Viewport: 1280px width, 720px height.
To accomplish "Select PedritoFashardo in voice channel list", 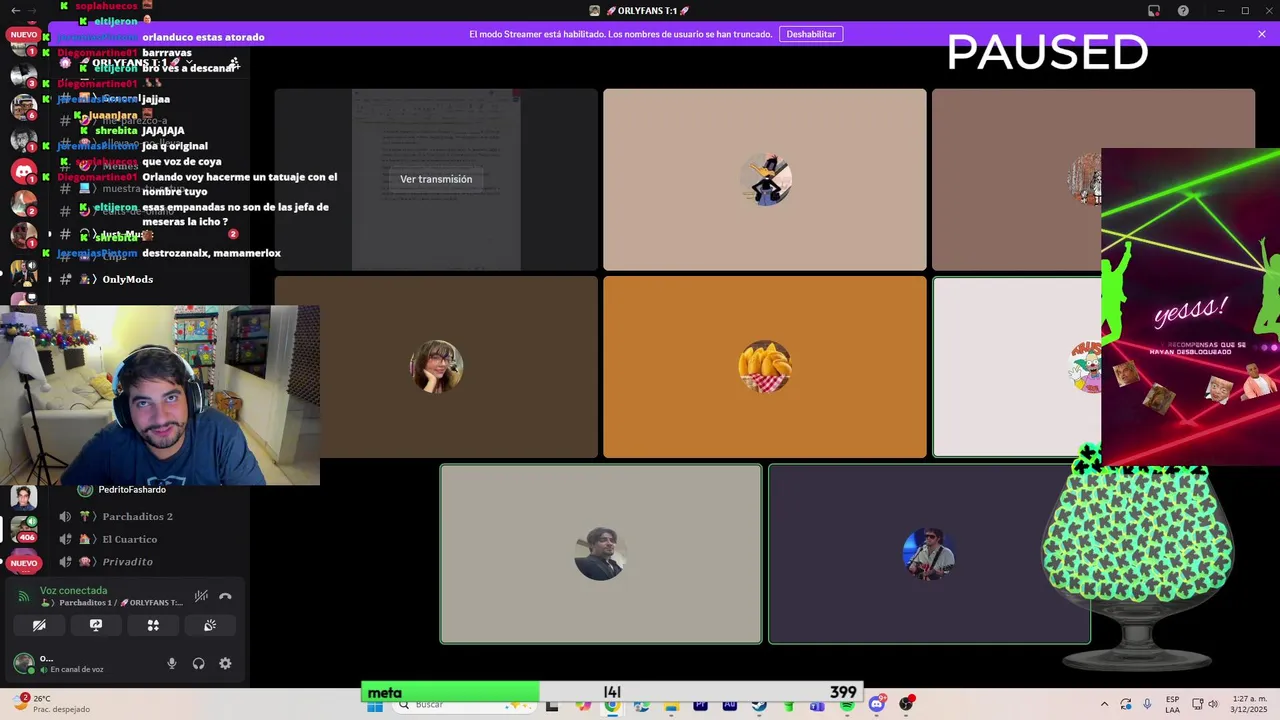I will click(x=132, y=490).
